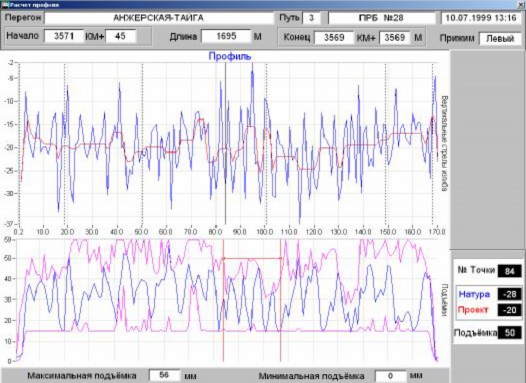Click the black vertical cursor line in profile chart

(225, 144)
